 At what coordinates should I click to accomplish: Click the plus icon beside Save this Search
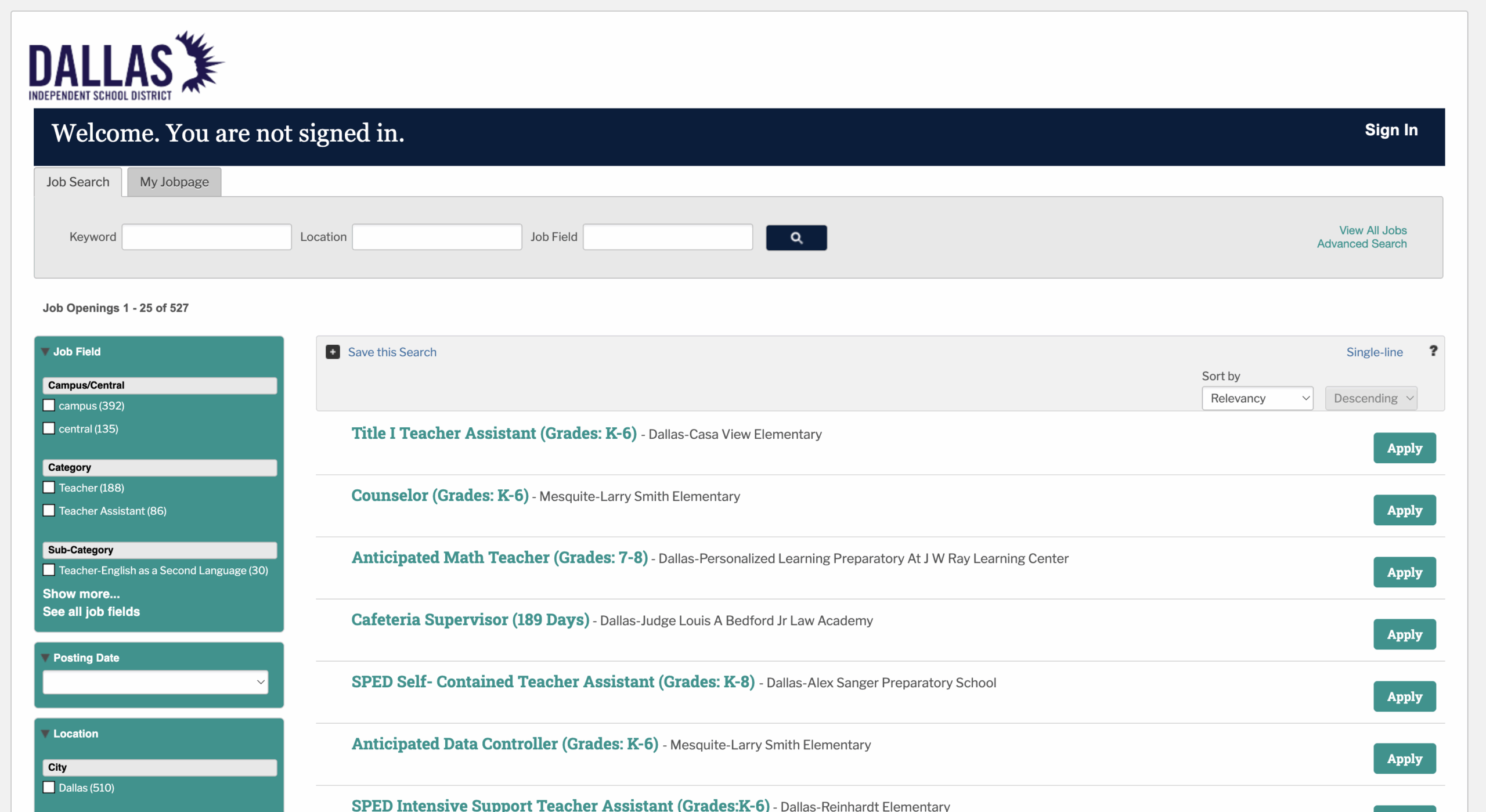[x=333, y=352]
